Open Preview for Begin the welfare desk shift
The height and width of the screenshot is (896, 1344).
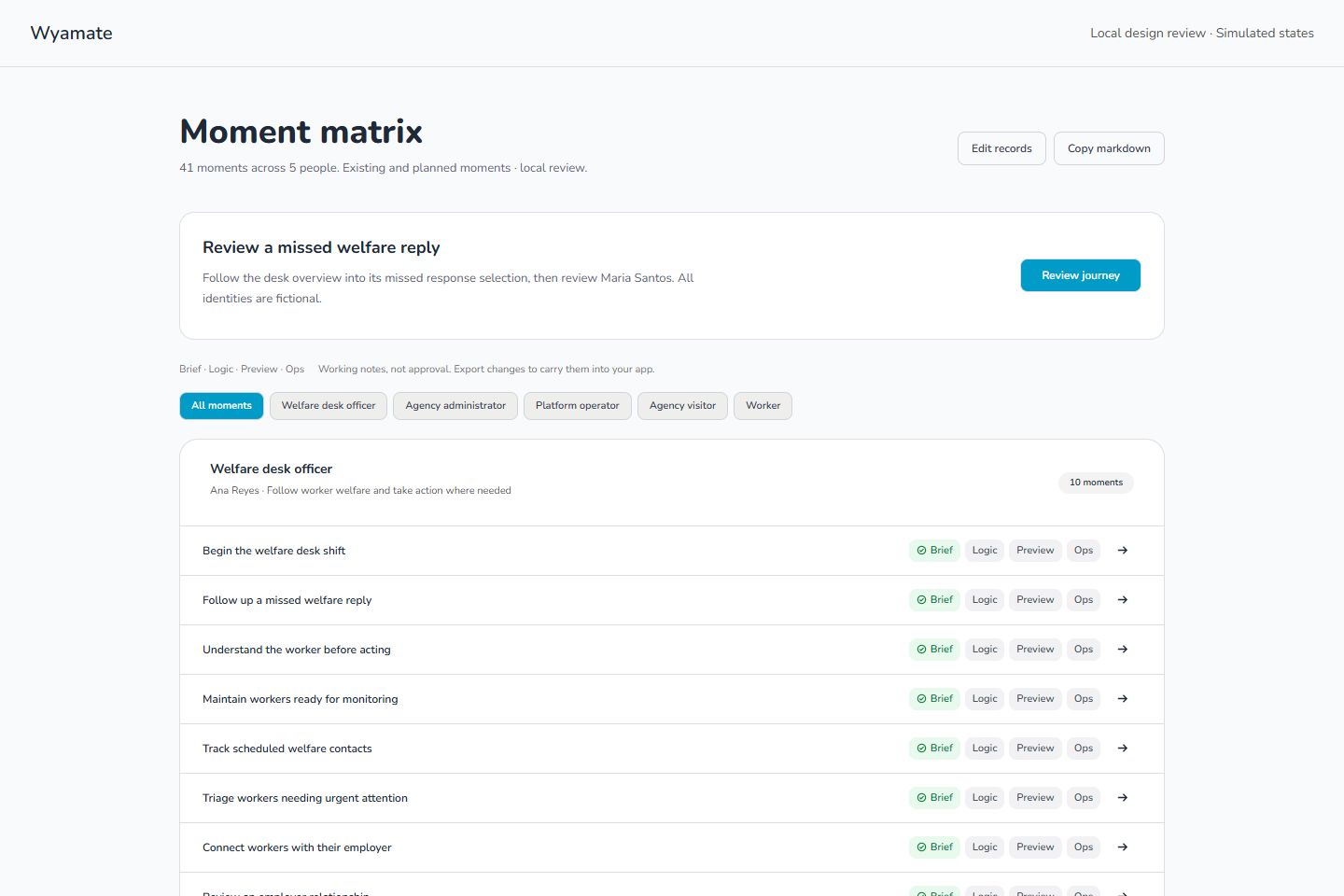(1035, 551)
